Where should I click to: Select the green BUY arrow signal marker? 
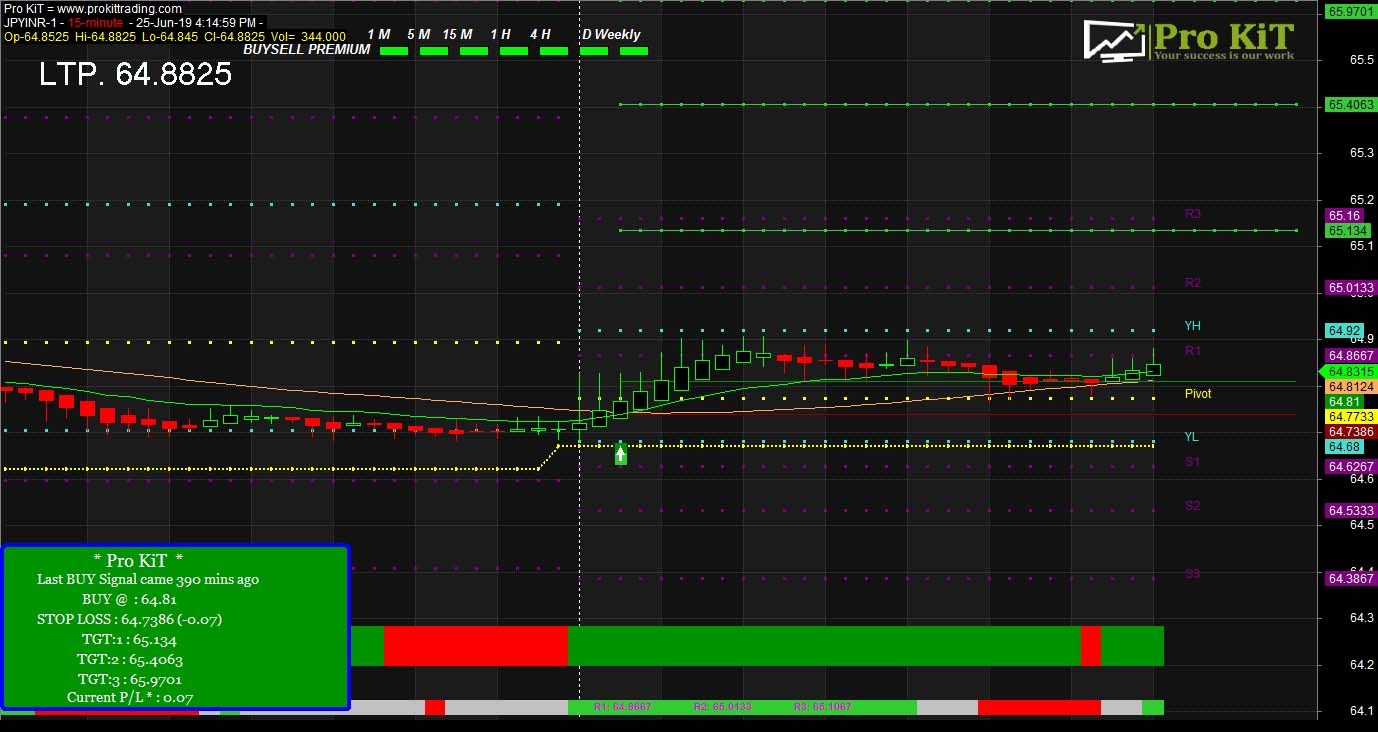point(620,453)
